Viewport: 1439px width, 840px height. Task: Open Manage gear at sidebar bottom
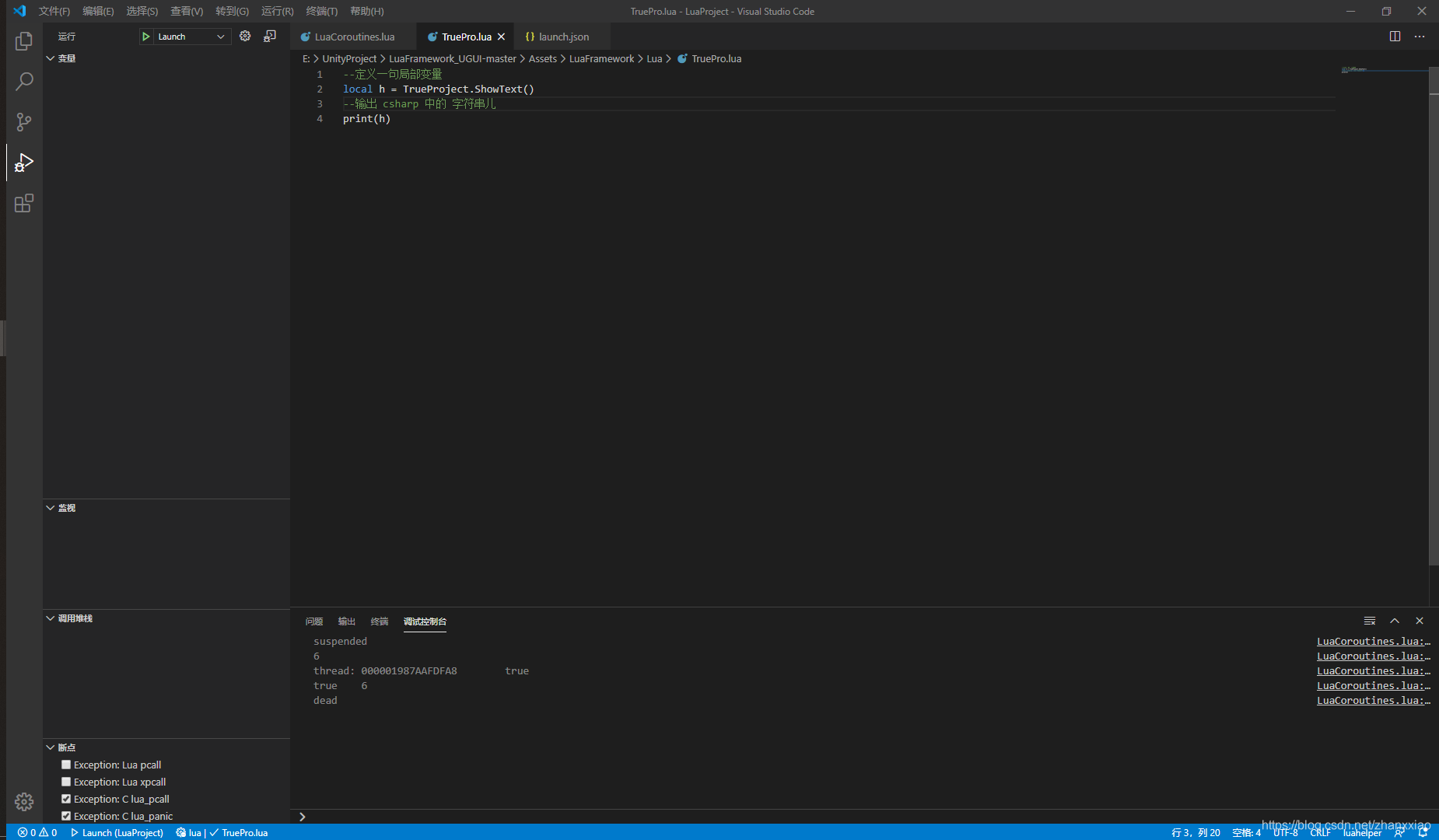(x=24, y=802)
